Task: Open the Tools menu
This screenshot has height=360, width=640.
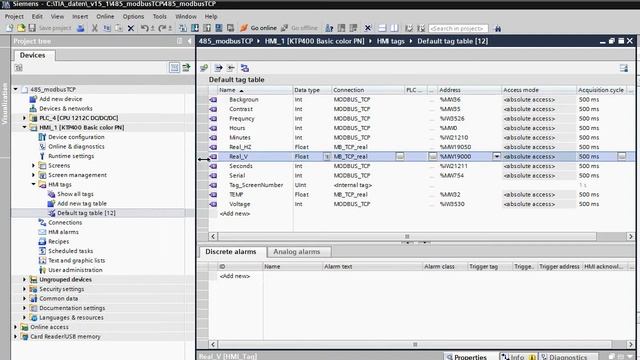Action: [160, 16]
